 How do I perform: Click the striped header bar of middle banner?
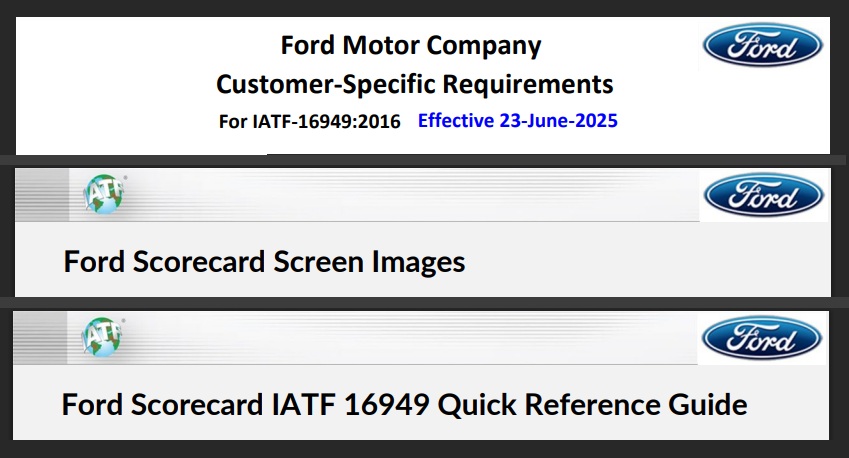point(357,195)
